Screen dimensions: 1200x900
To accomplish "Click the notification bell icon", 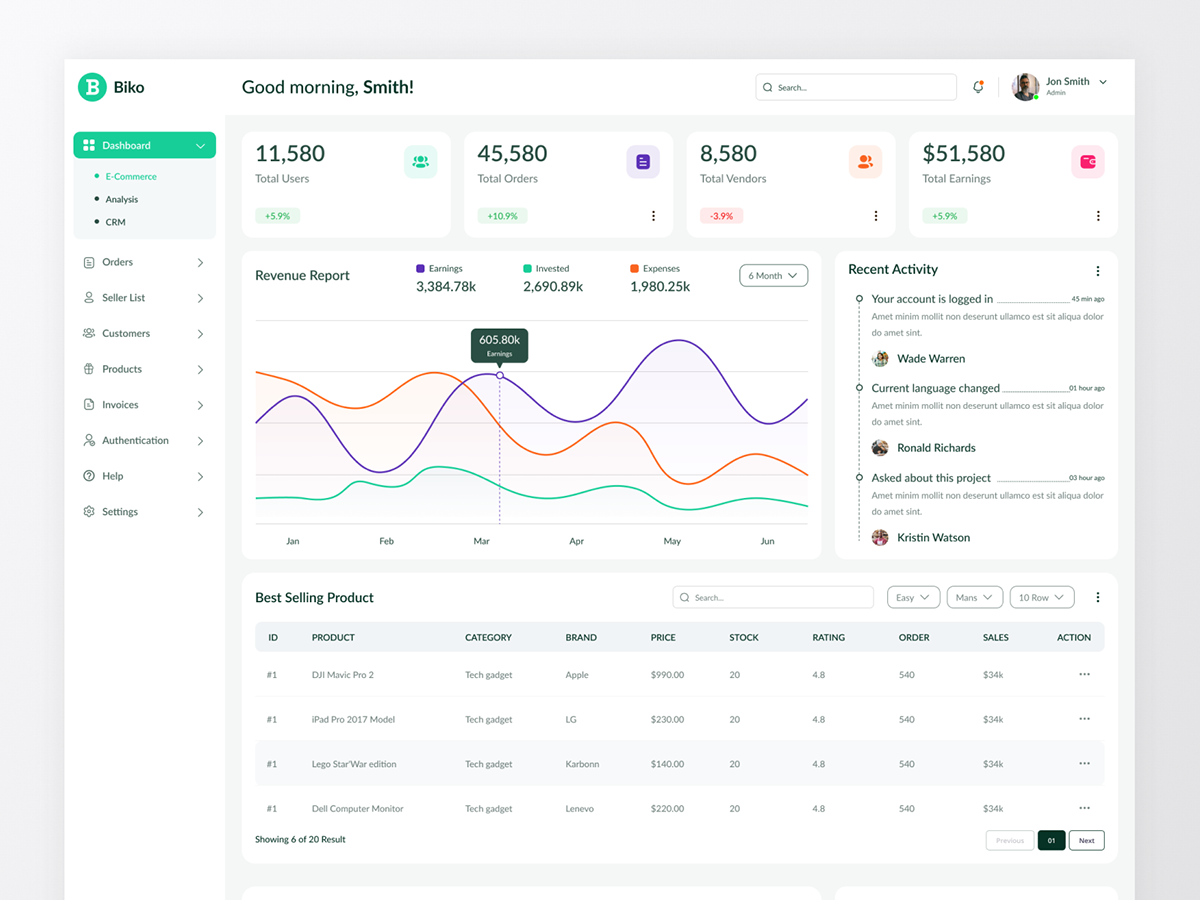I will [x=978, y=87].
